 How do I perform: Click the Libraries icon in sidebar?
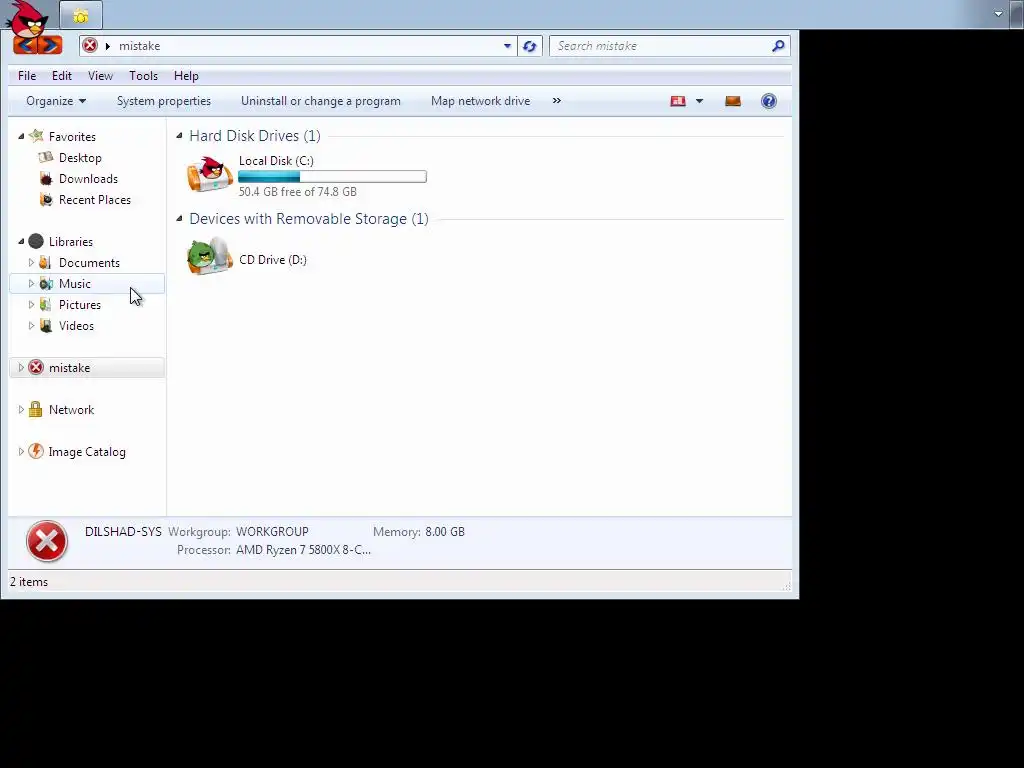tap(36, 241)
